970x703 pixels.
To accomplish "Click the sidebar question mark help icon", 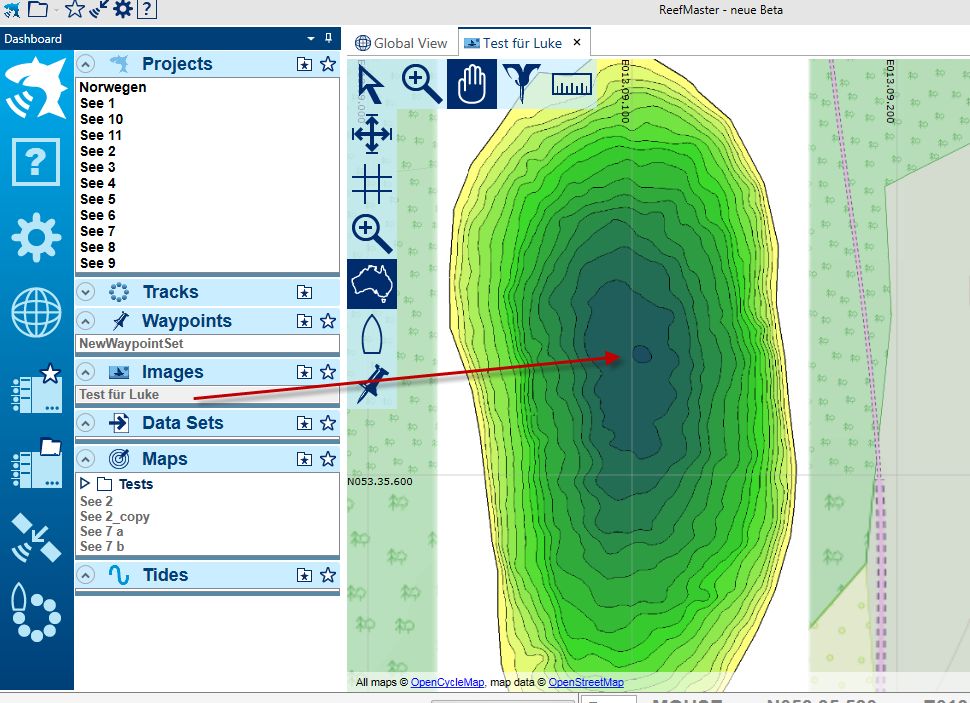I will tap(36, 161).
